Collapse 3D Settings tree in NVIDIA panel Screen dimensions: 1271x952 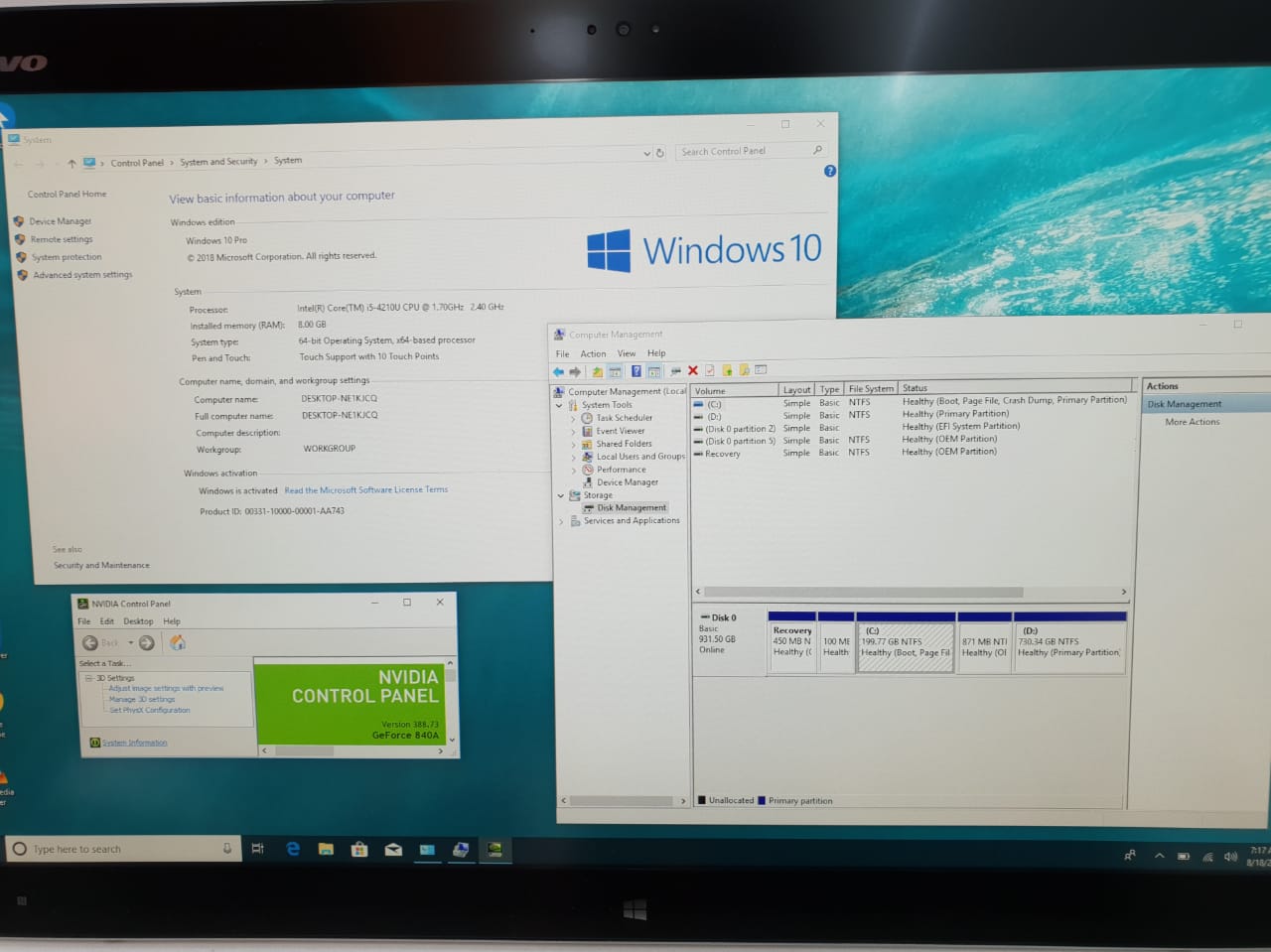point(88,678)
